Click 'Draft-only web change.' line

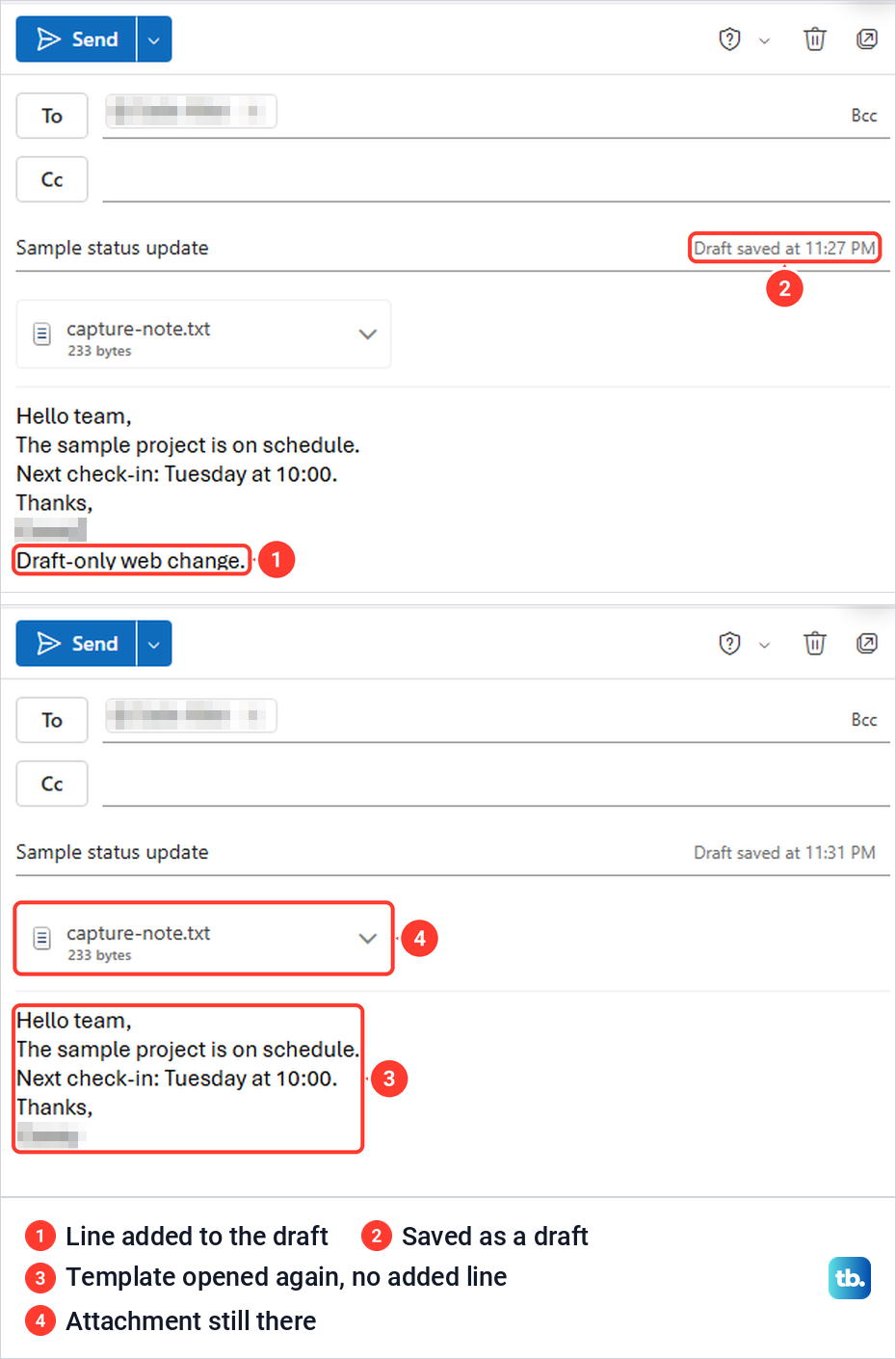pyautogui.click(x=131, y=560)
